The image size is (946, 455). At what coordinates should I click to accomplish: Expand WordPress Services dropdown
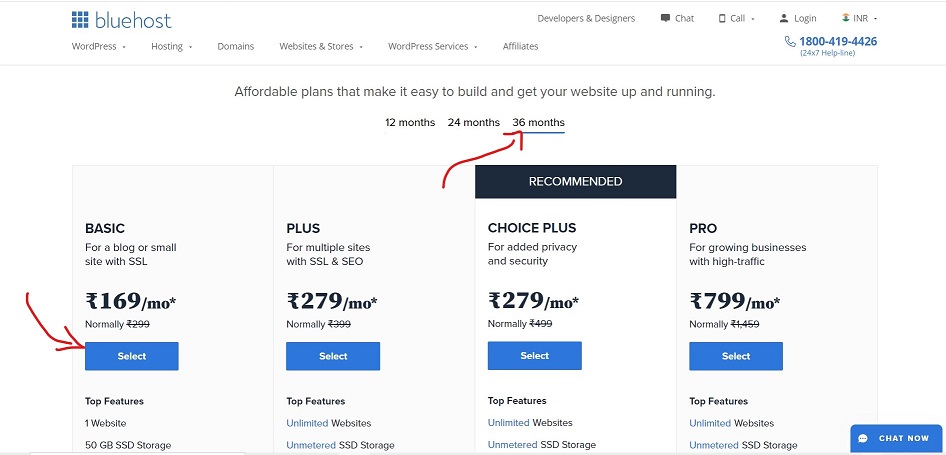point(433,46)
